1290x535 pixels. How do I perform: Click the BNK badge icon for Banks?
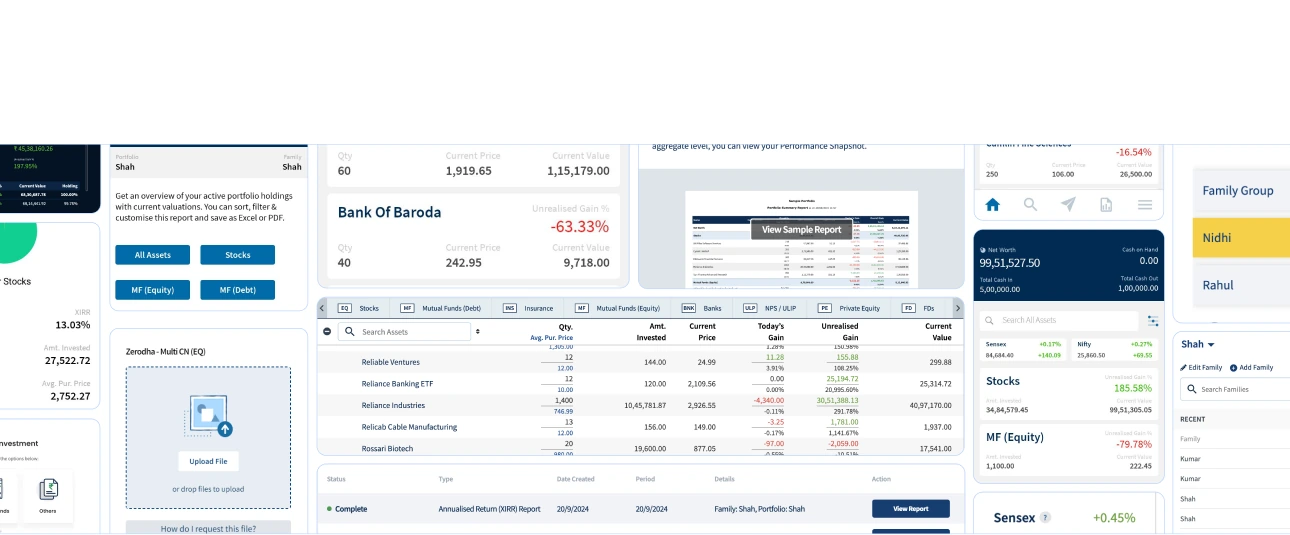[689, 309]
